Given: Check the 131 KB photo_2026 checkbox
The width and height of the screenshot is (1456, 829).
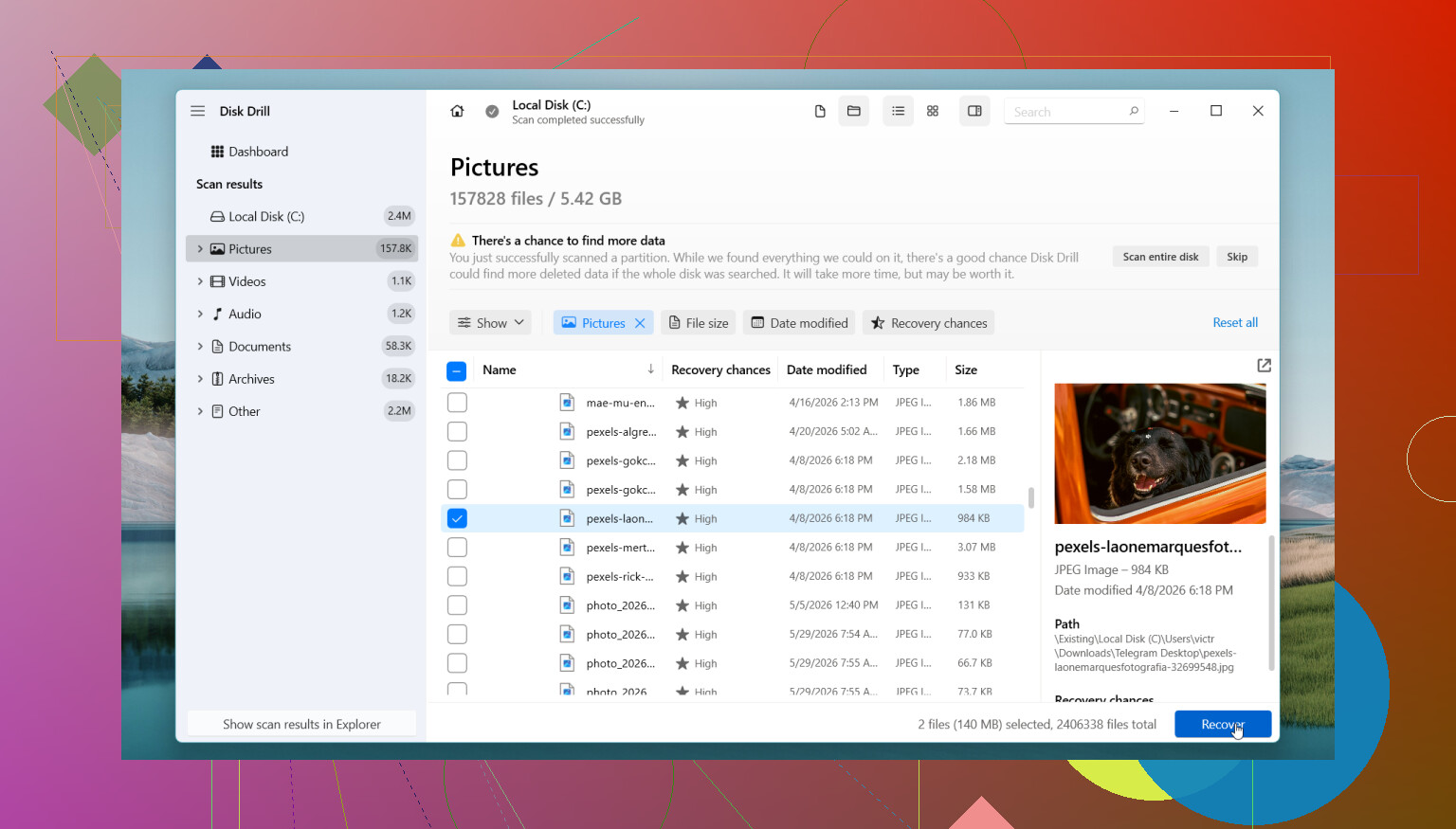Looking at the screenshot, I should (x=457, y=605).
